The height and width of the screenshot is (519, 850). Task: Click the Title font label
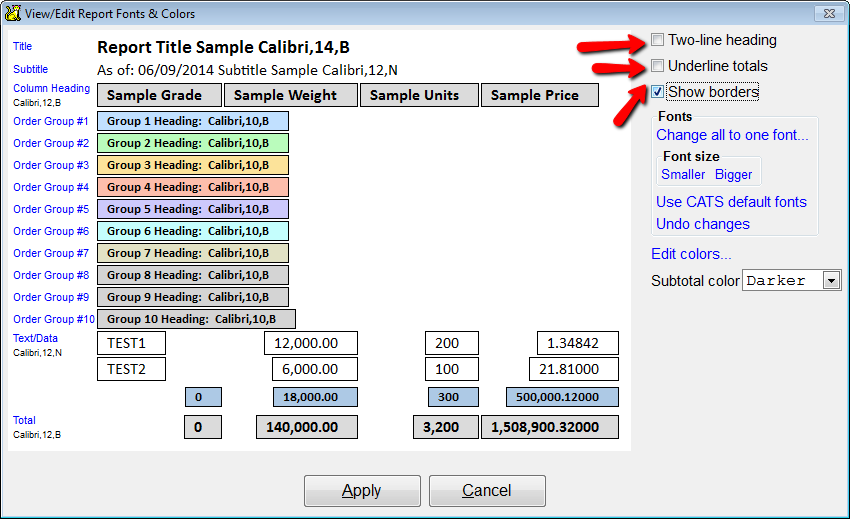point(22,46)
